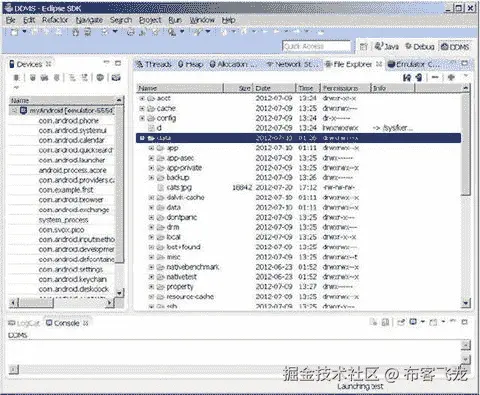Screen dimensions: 480x395
Task: Switch to the Allocation Tracker tab
Action: (233, 64)
